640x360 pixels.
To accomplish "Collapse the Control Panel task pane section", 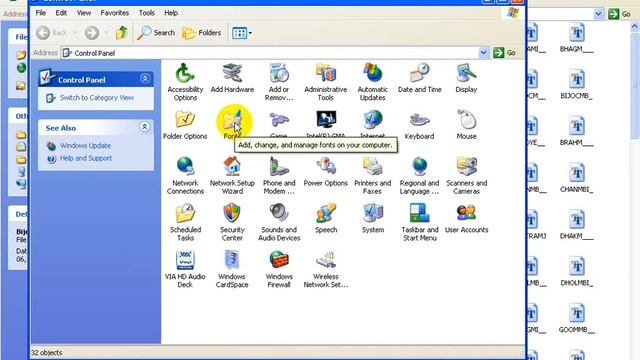I will point(145,79).
